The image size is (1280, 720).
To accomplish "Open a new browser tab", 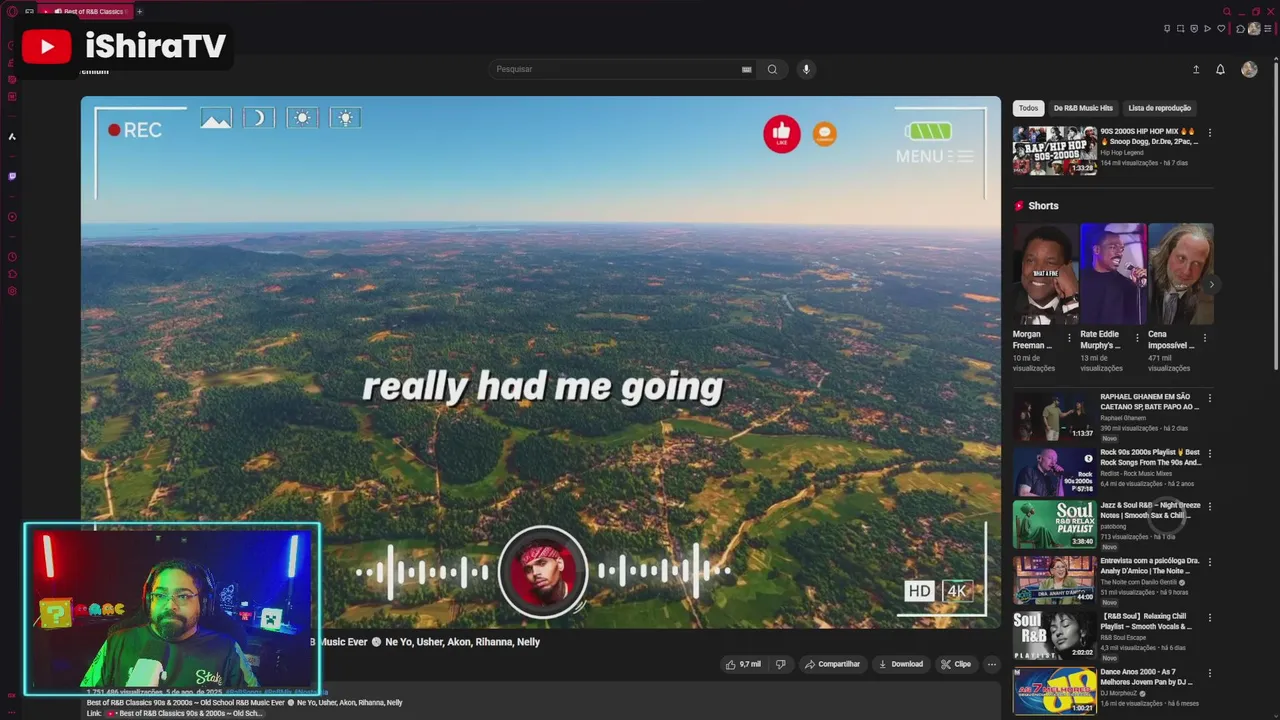I will click(x=139, y=12).
